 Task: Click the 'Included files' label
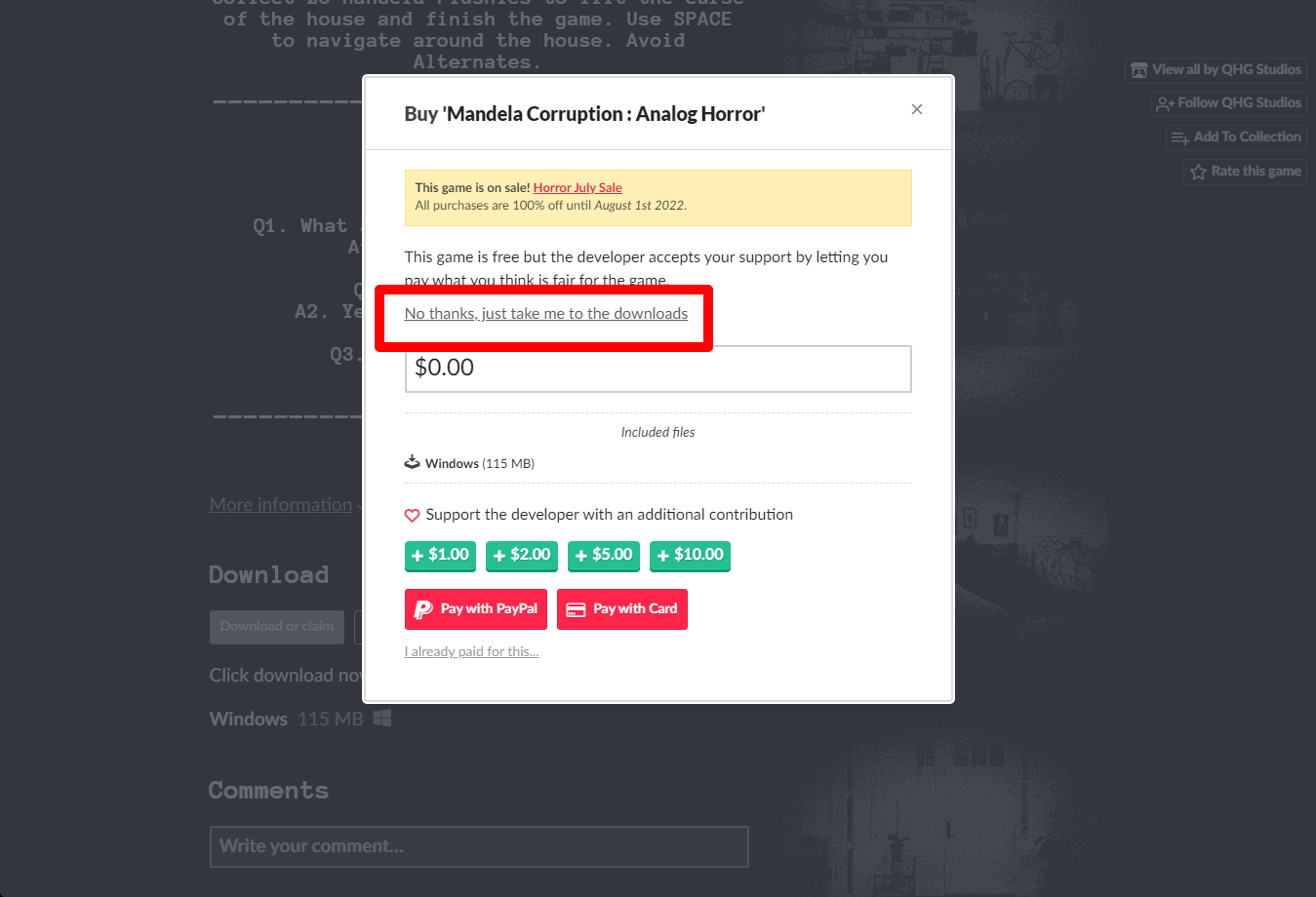click(x=658, y=432)
